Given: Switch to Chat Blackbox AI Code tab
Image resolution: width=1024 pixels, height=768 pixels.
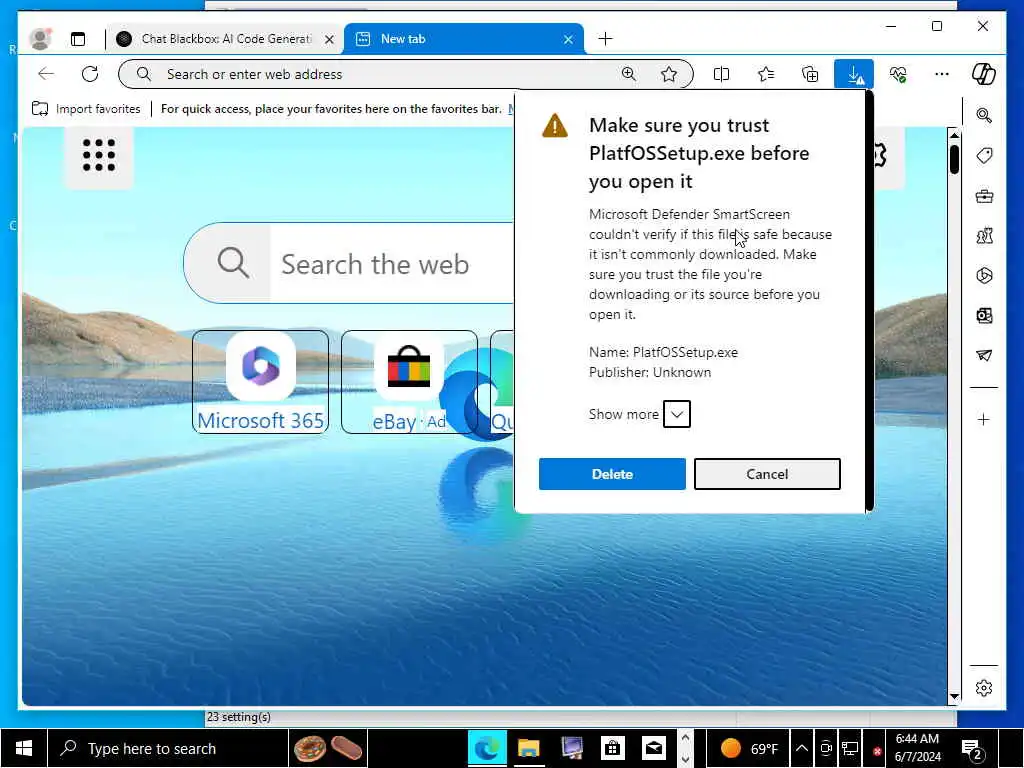Looking at the screenshot, I should [226, 39].
